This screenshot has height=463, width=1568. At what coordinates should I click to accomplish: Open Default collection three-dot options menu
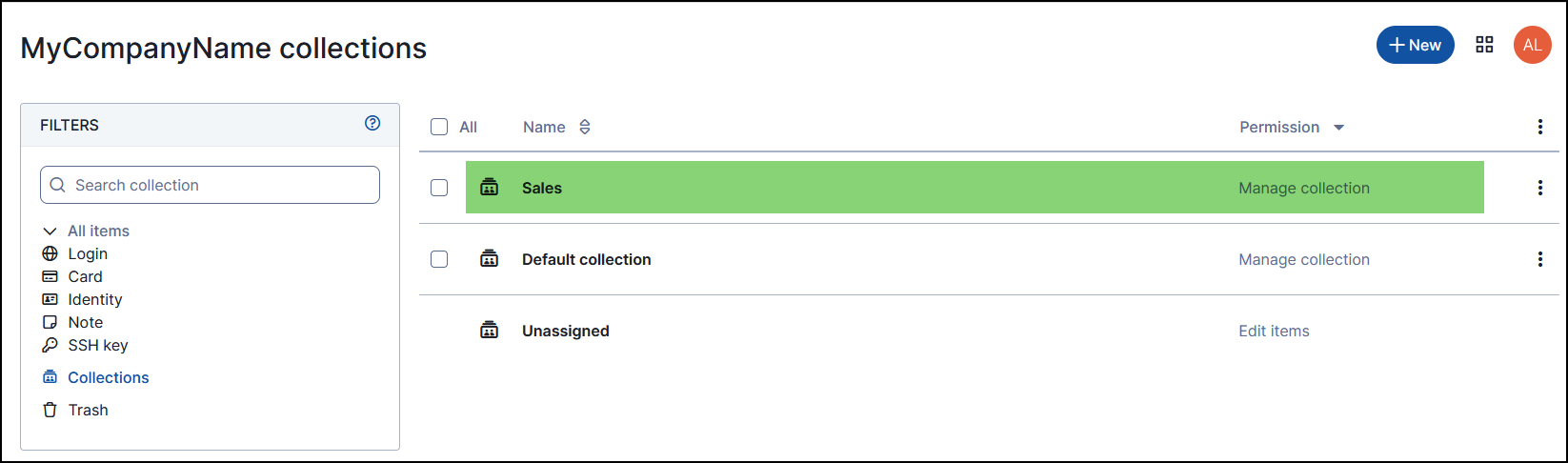[1539, 259]
